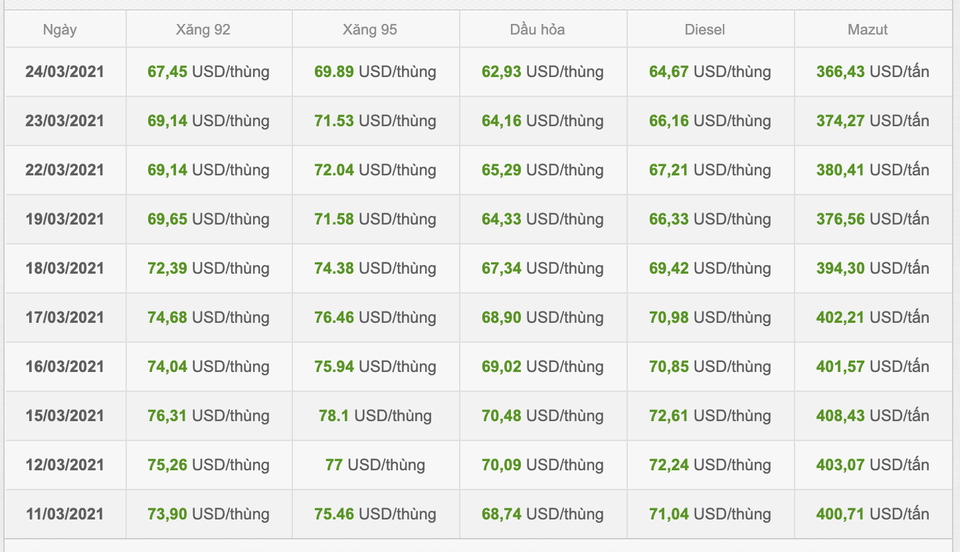
Task: Click the 66,33 USD/thùng Diesel cell
Action: (710, 219)
